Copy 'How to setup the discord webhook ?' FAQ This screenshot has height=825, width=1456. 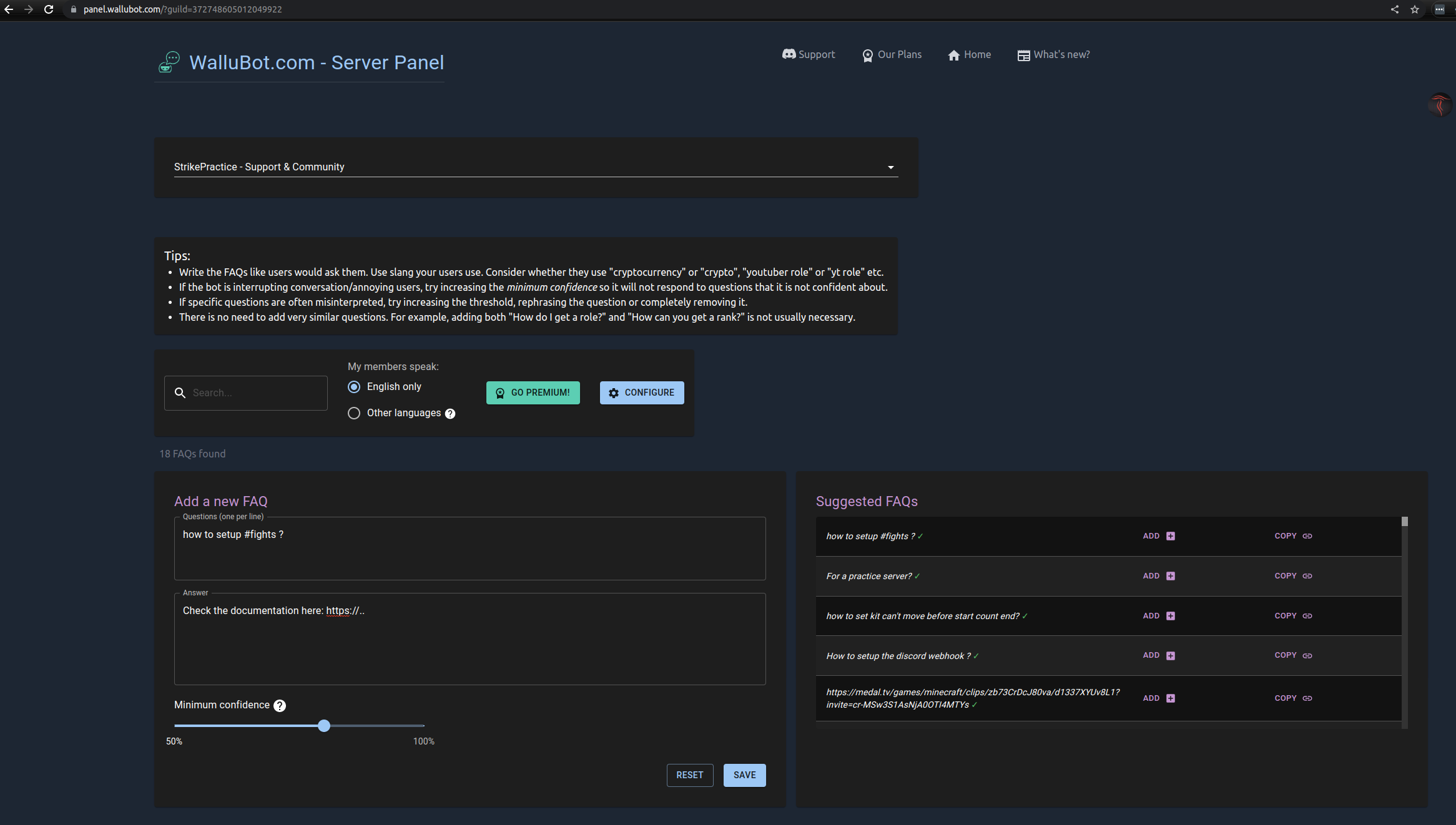(1293, 655)
